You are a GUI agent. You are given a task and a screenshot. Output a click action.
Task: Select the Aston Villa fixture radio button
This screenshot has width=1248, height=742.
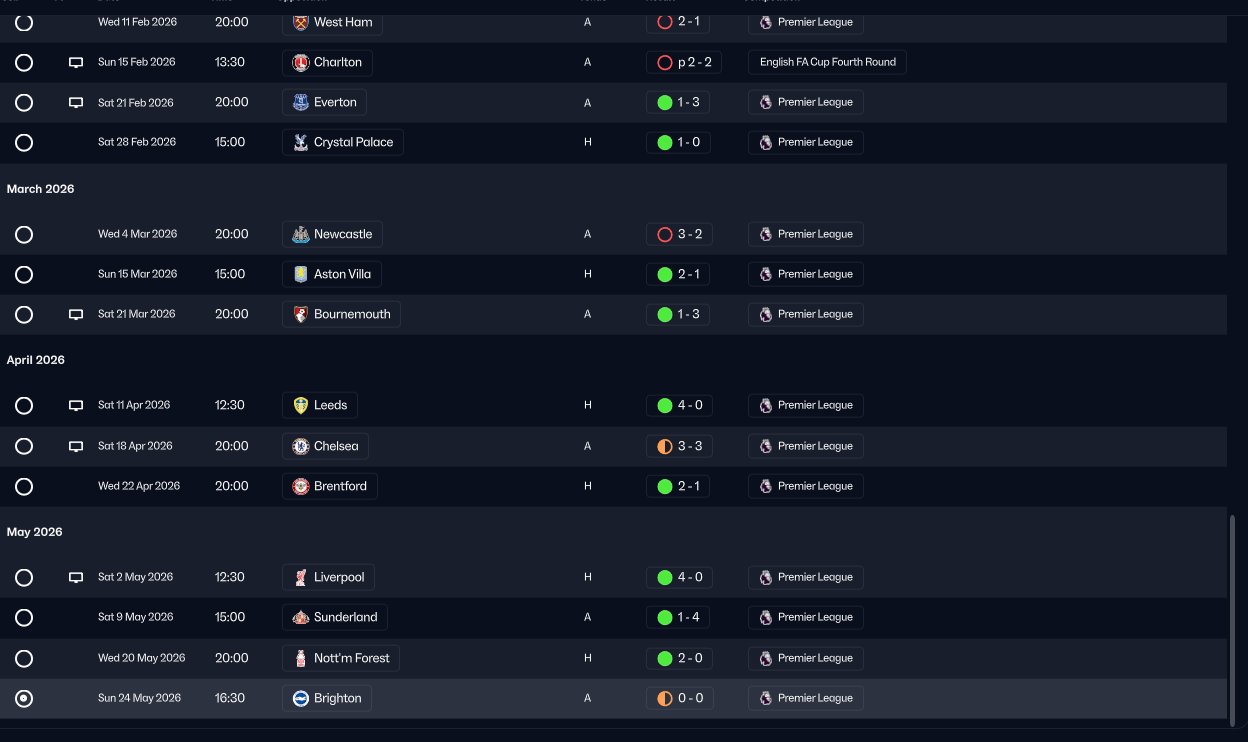[x=24, y=274]
